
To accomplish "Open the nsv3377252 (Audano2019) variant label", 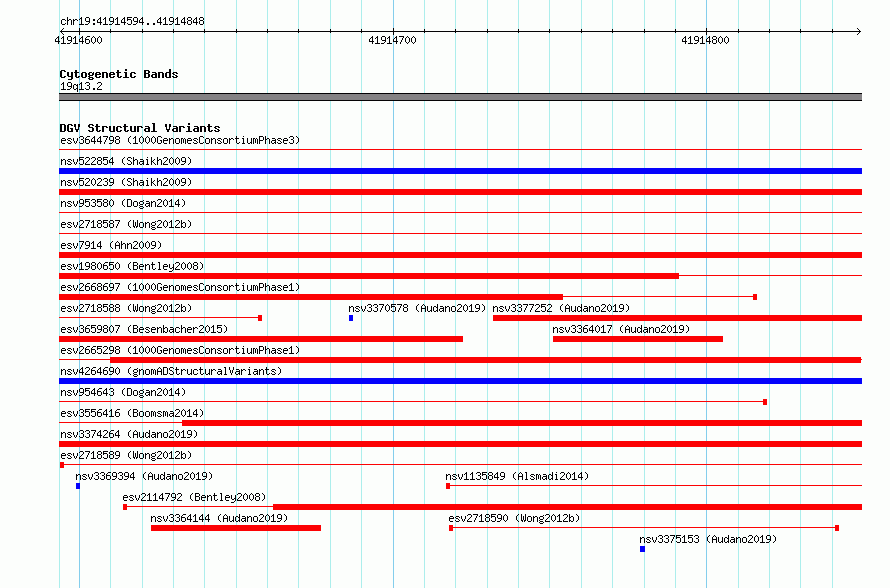I will [561, 308].
